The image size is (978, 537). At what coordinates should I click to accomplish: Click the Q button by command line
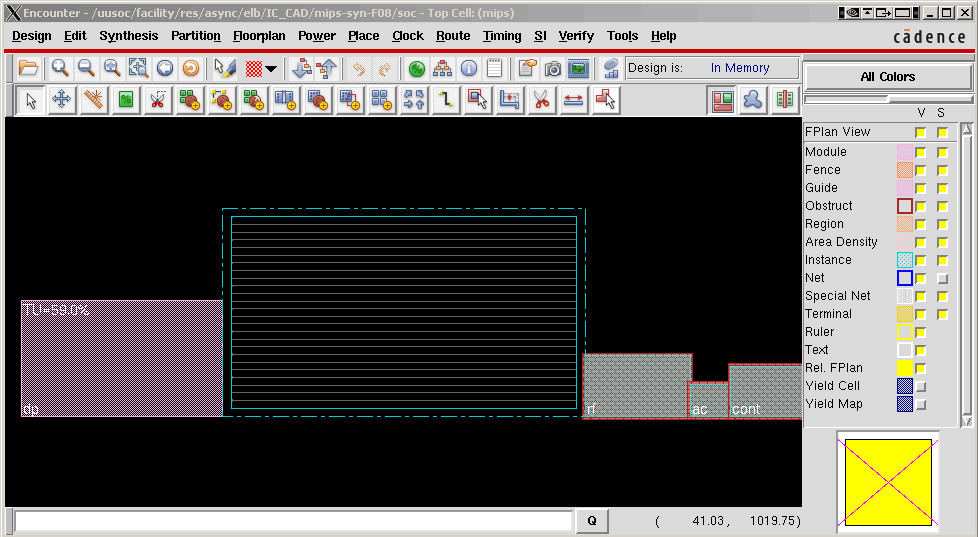click(x=591, y=521)
